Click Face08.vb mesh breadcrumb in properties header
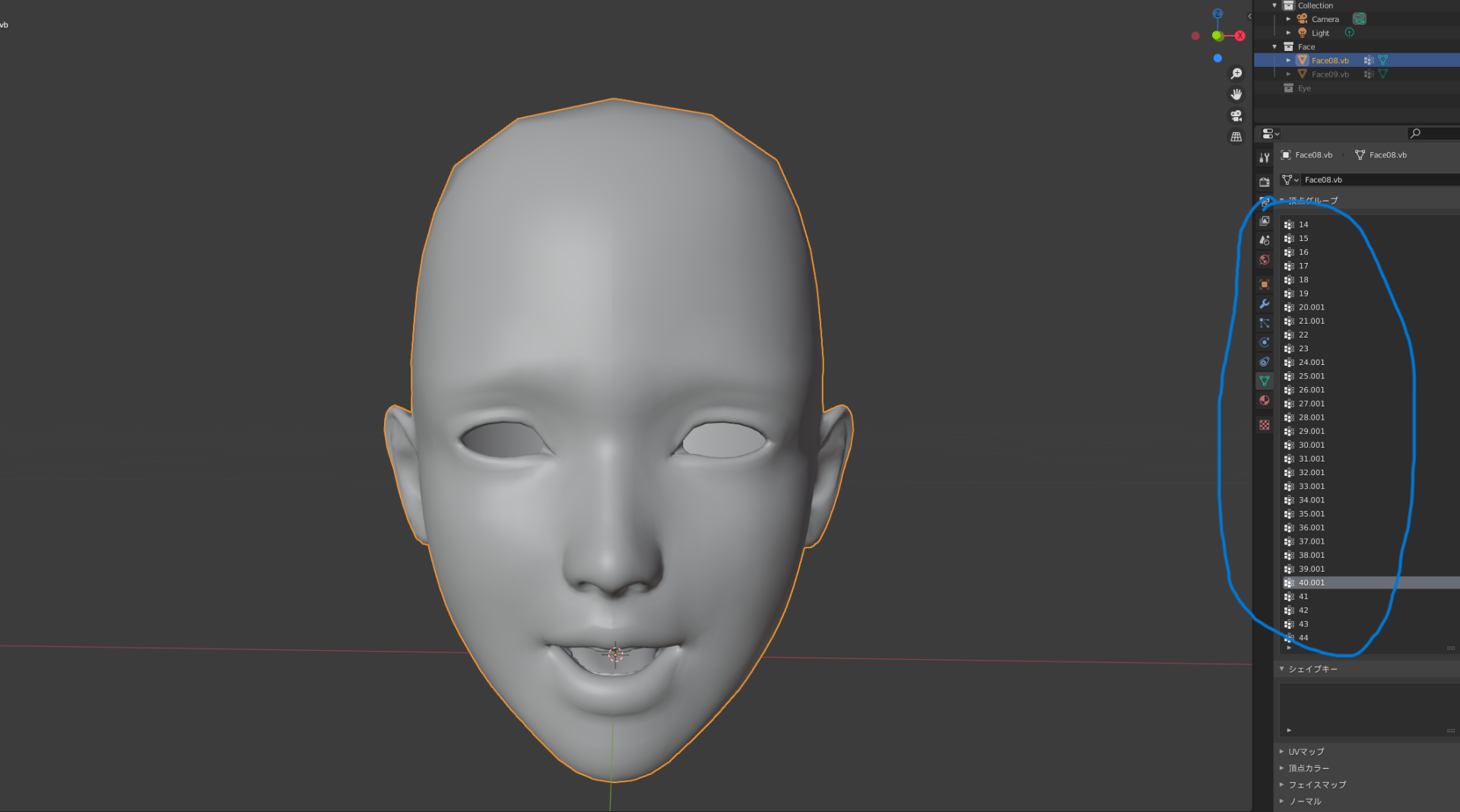The image size is (1460, 812). point(1381,155)
